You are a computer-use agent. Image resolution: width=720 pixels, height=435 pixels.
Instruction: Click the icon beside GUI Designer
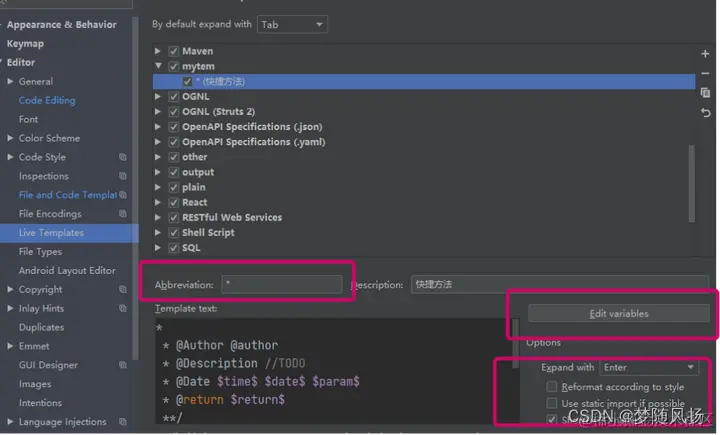tap(123, 365)
